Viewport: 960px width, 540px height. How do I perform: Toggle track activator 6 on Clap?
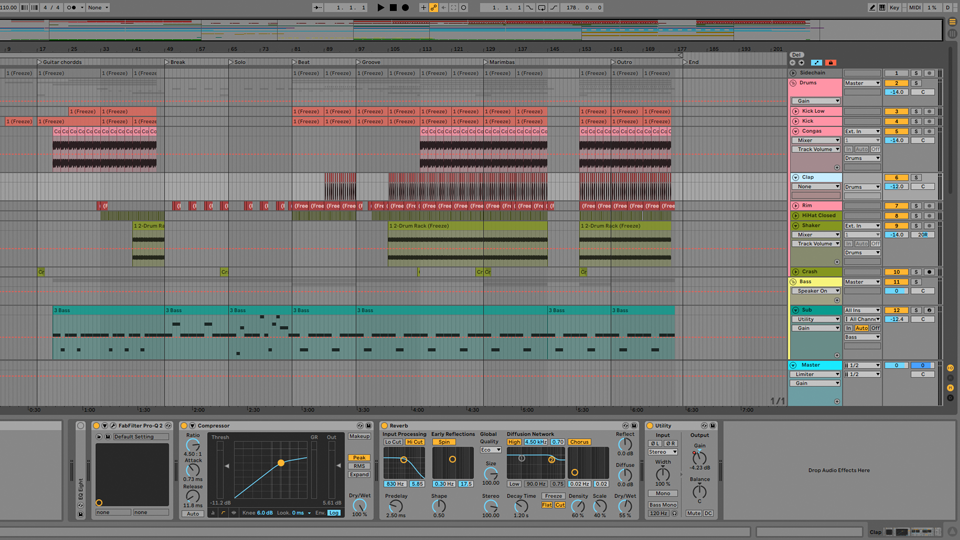(896, 177)
